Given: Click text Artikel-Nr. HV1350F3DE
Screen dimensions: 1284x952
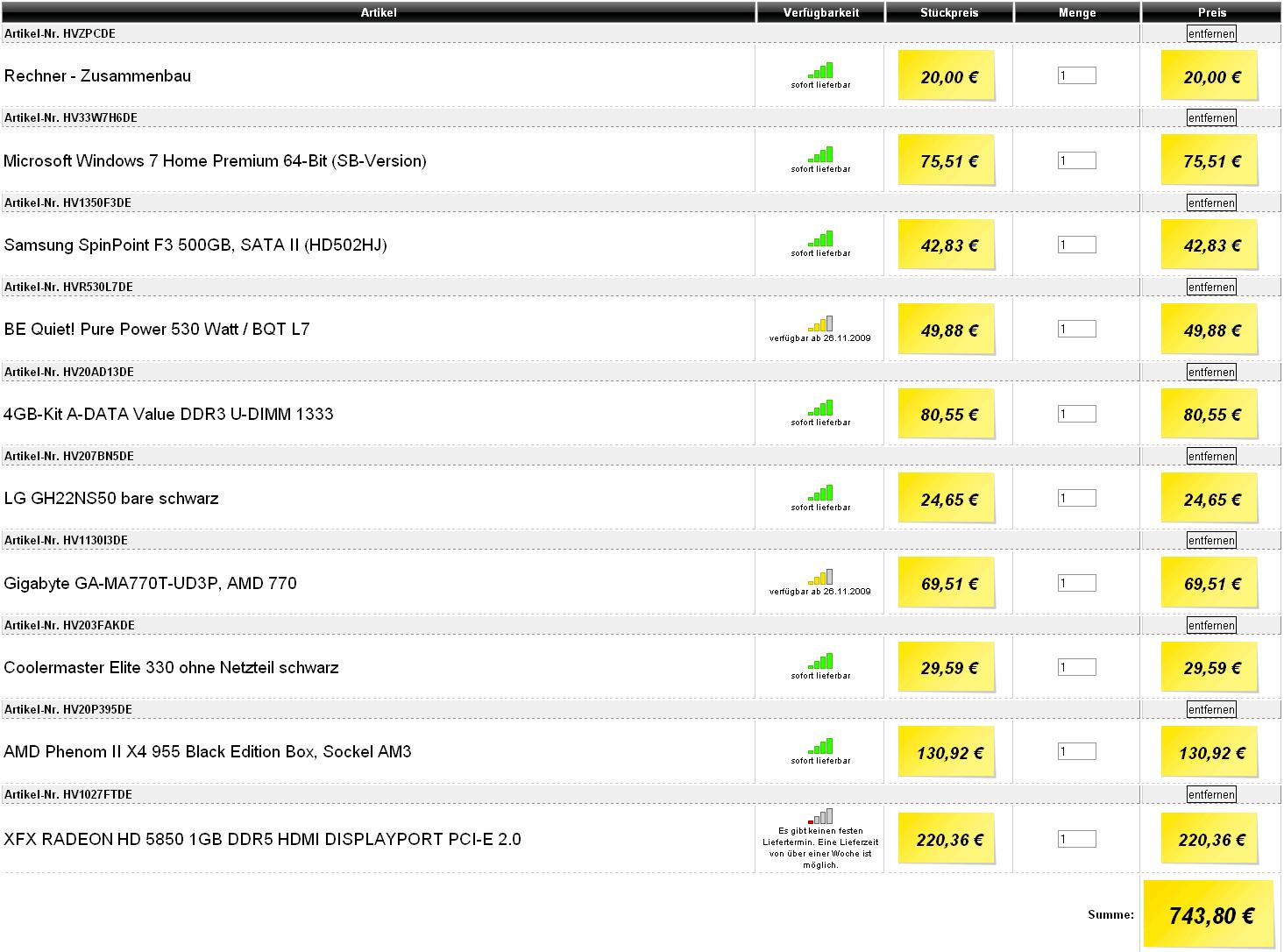Looking at the screenshot, I should click(67, 202).
